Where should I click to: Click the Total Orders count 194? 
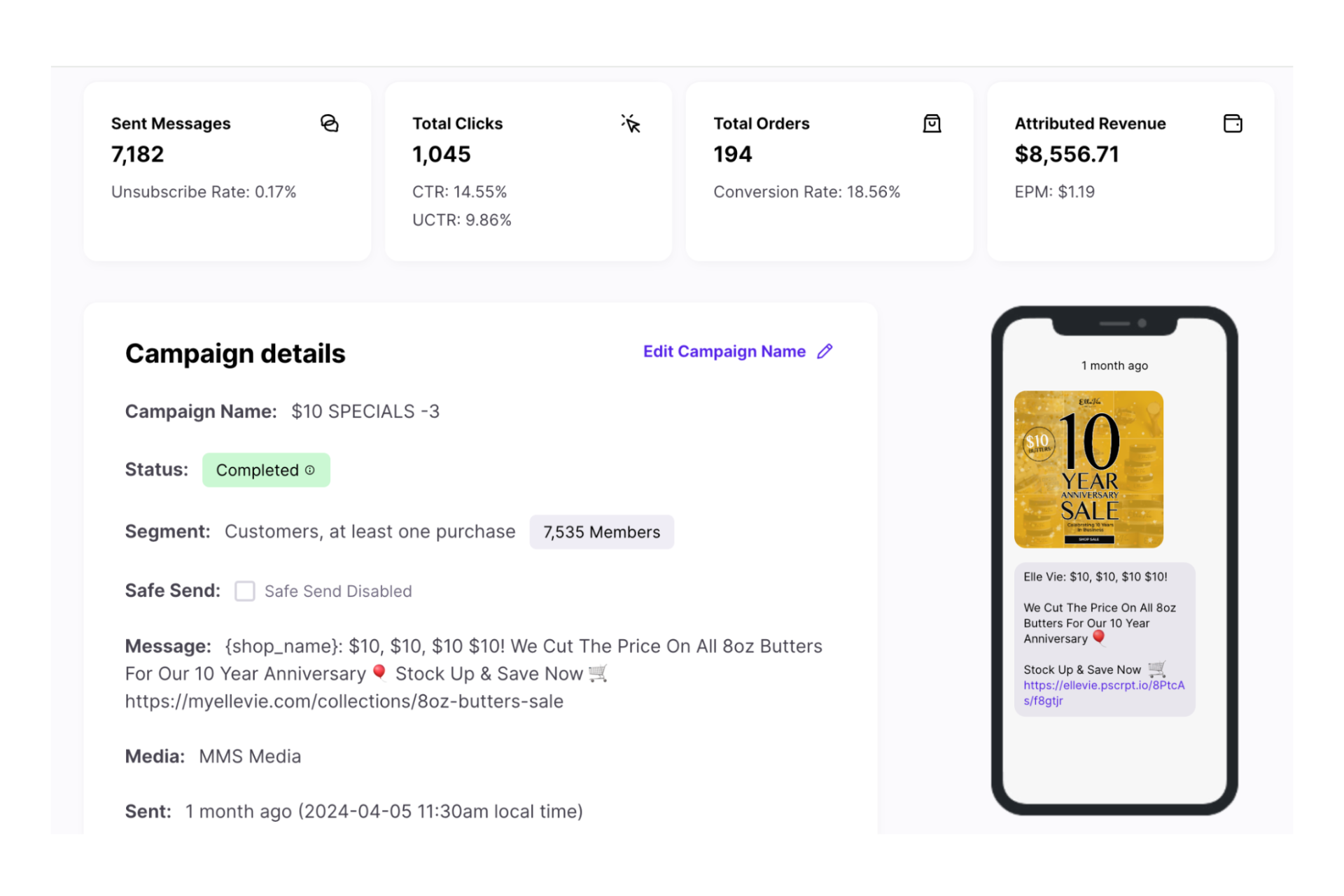click(x=732, y=154)
